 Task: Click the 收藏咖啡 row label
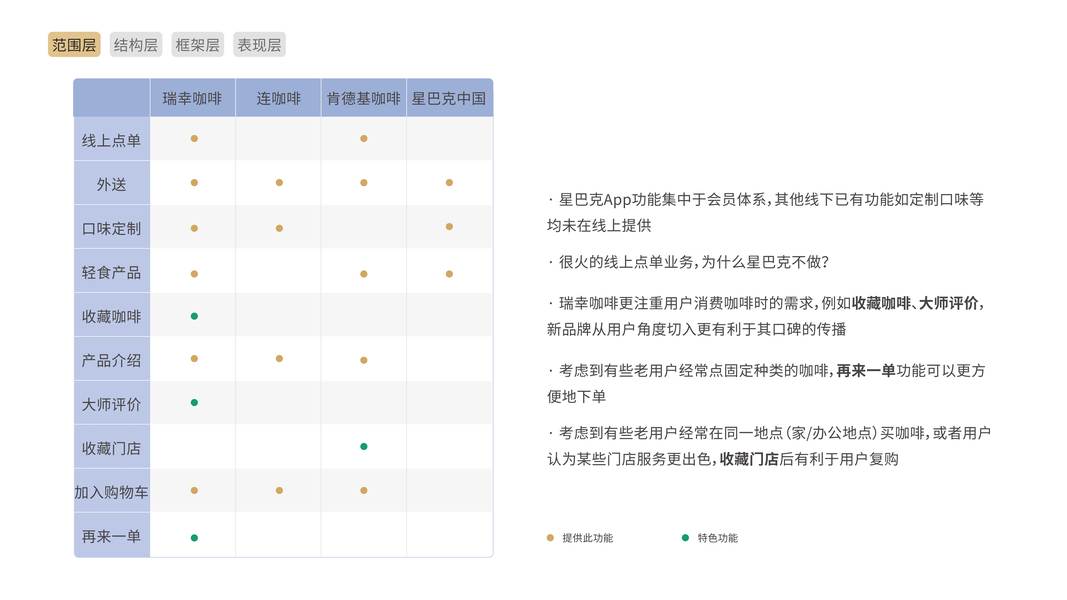click(111, 317)
